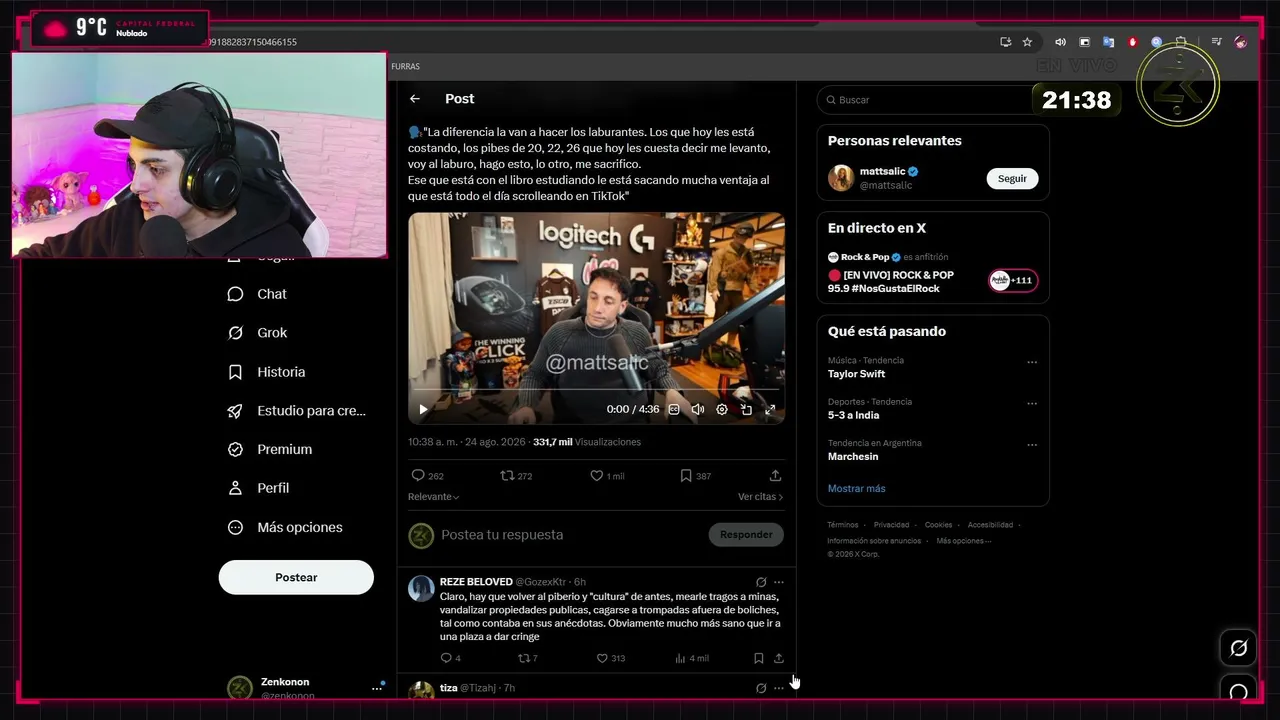
Task: Open Grok in the sidebar
Action: tap(257, 333)
